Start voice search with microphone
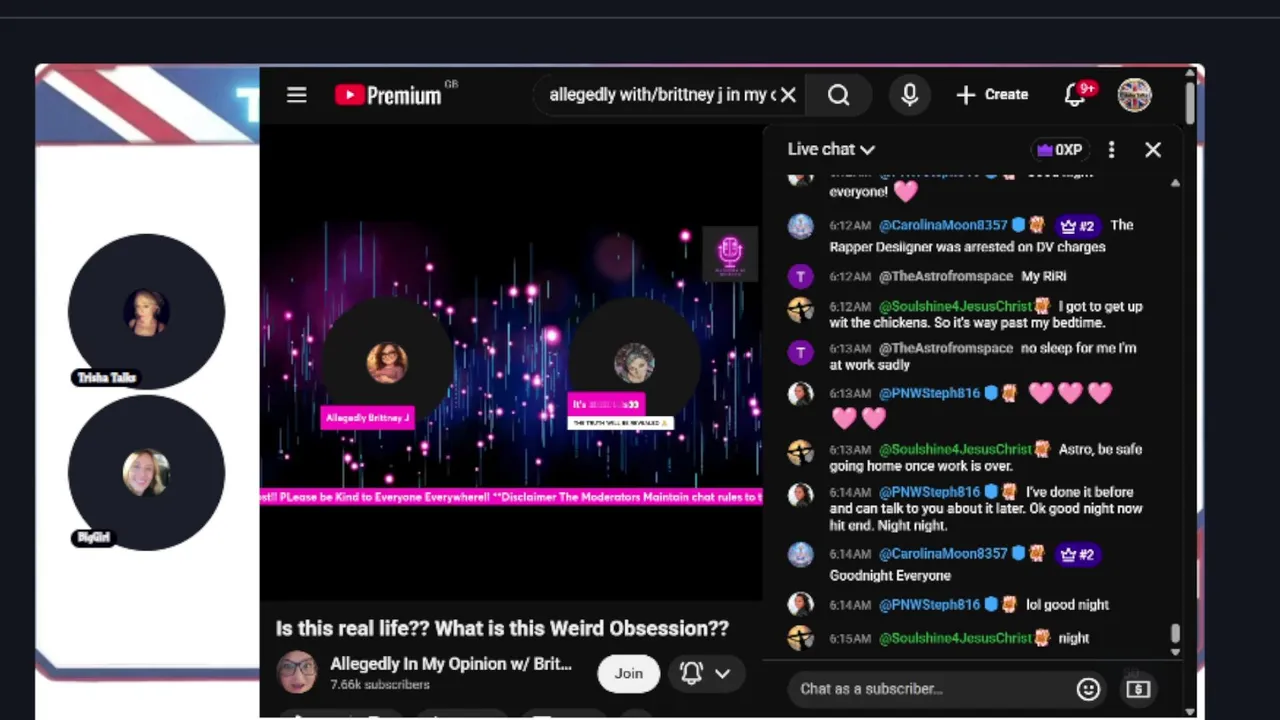Screen dimensions: 1280x720 [909, 95]
